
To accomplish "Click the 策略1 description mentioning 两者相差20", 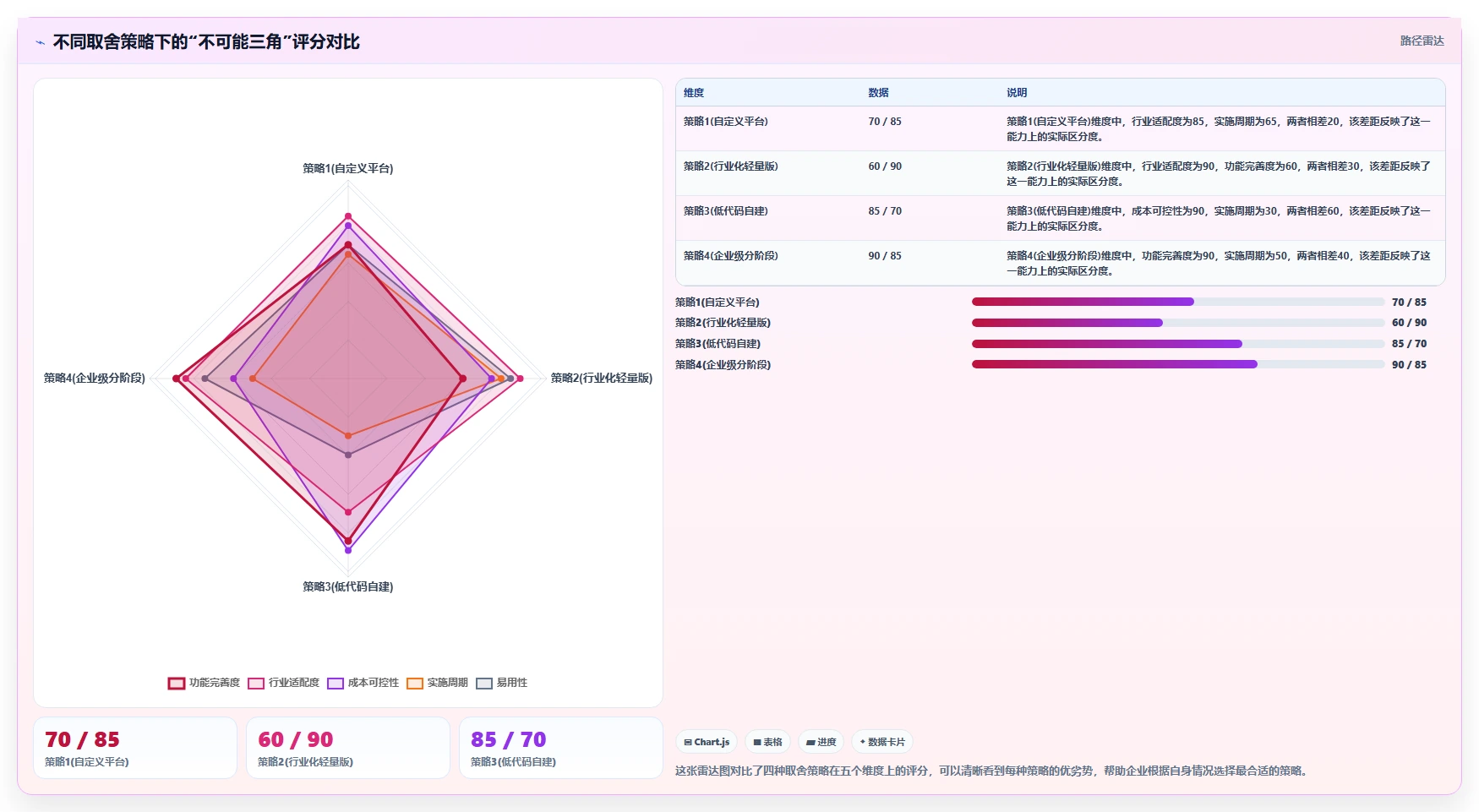I will coord(1218,129).
